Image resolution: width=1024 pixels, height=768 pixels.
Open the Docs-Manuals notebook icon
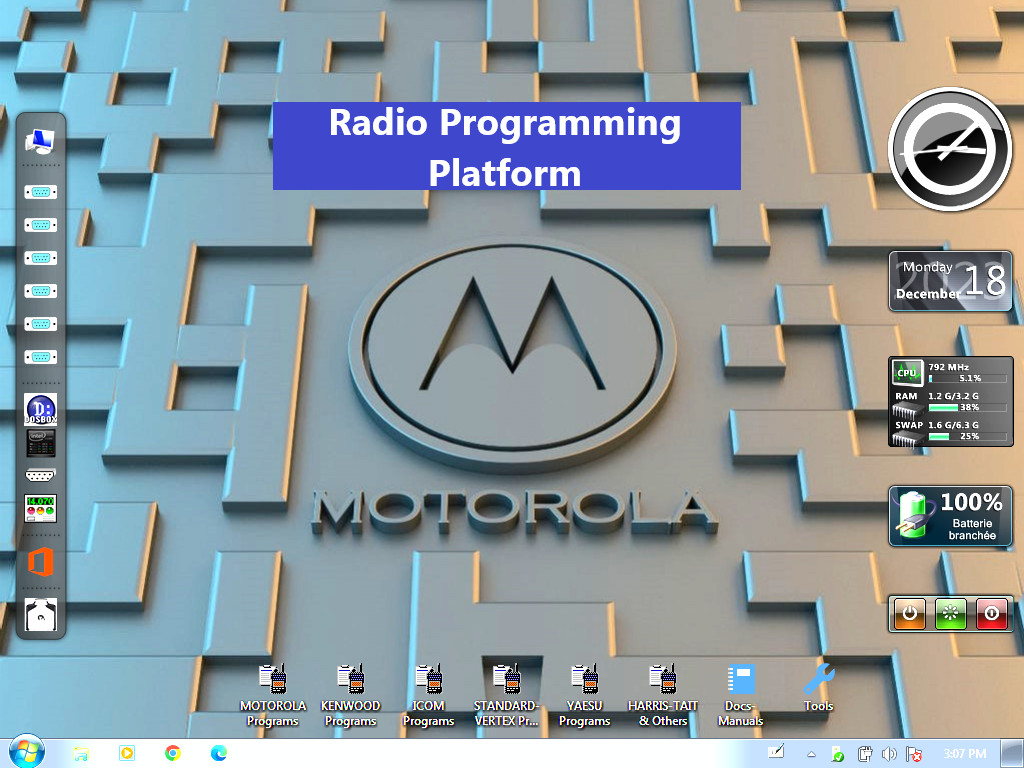tap(740, 681)
